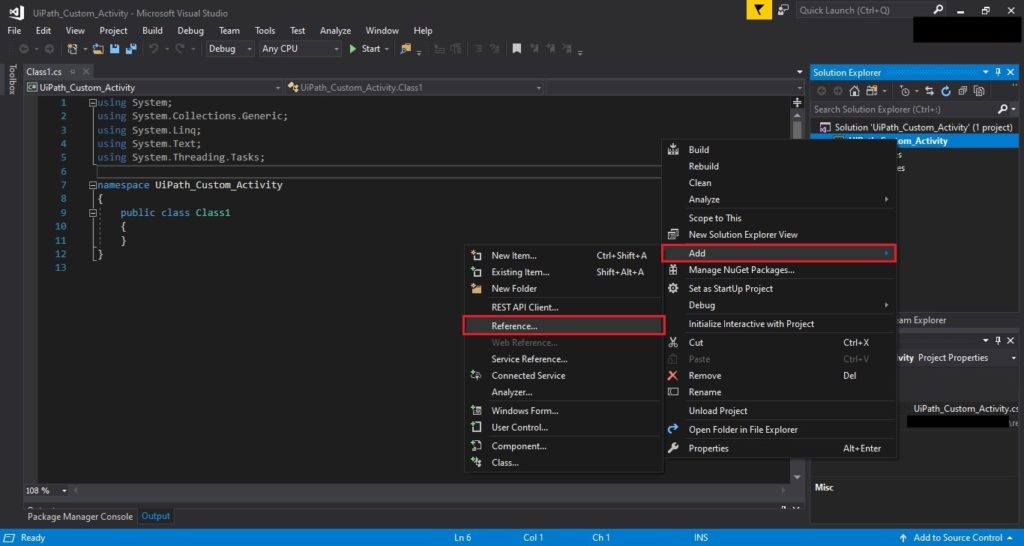Click Rebuild in the project context menu
This screenshot has width=1024, height=546.
tap(780, 166)
